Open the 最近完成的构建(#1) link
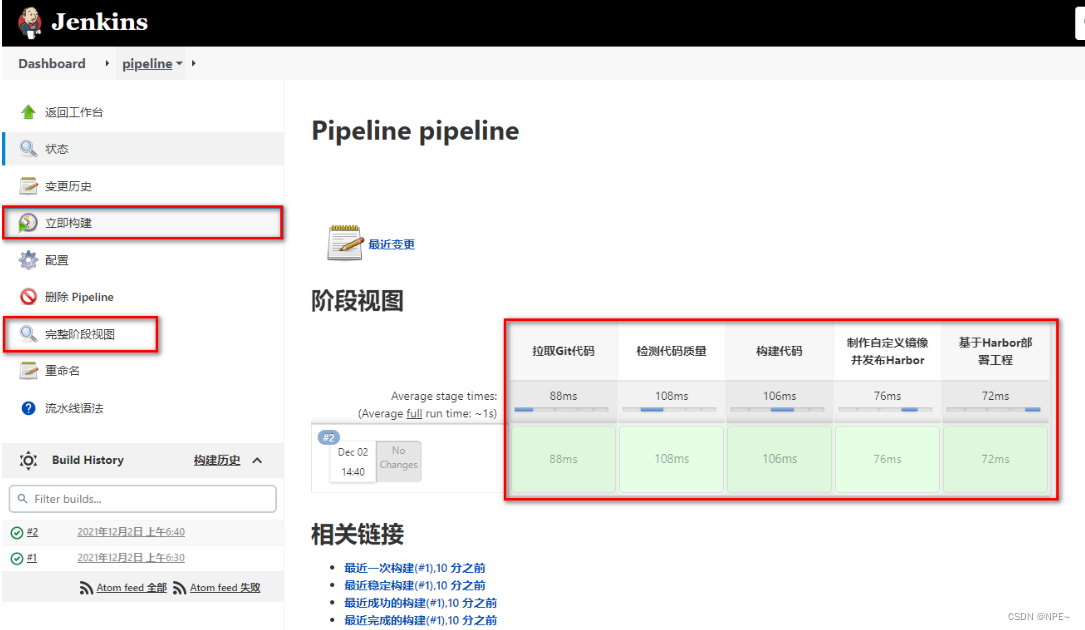This screenshot has width=1085, height=630. pyautogui.click(x=421, y=620)
